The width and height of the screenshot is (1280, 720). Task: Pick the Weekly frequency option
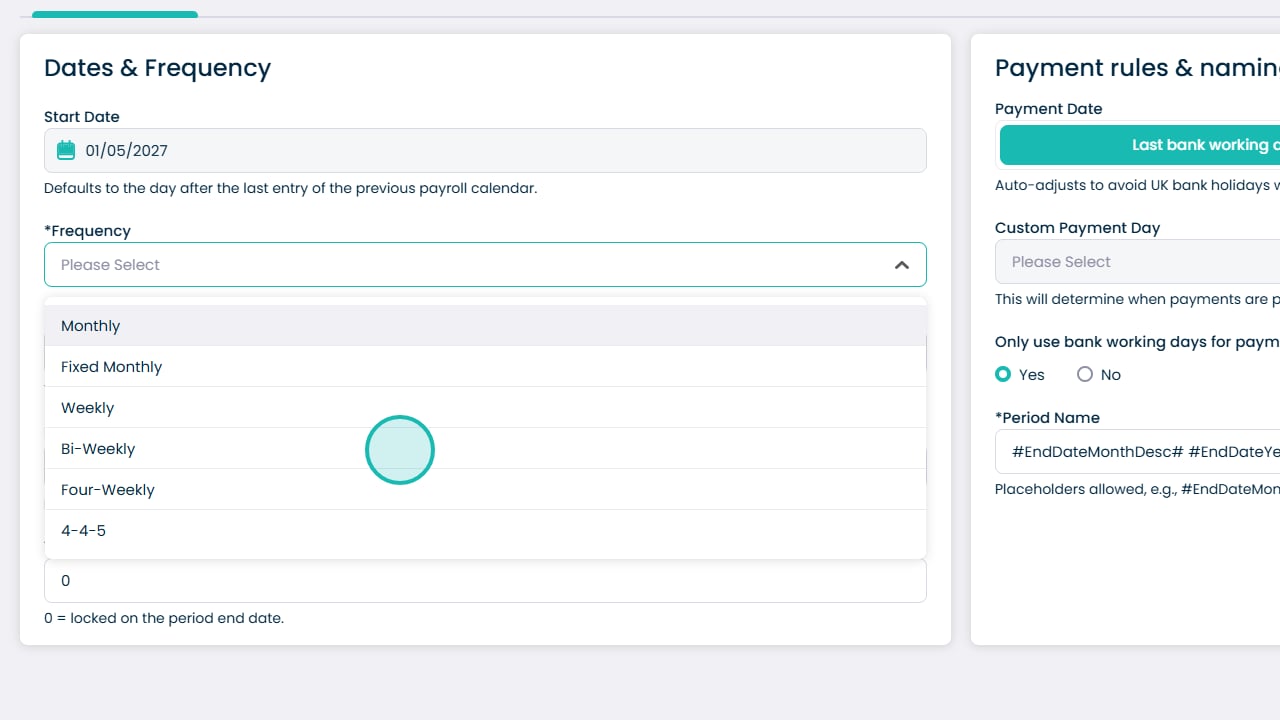[x=485, y=408]
